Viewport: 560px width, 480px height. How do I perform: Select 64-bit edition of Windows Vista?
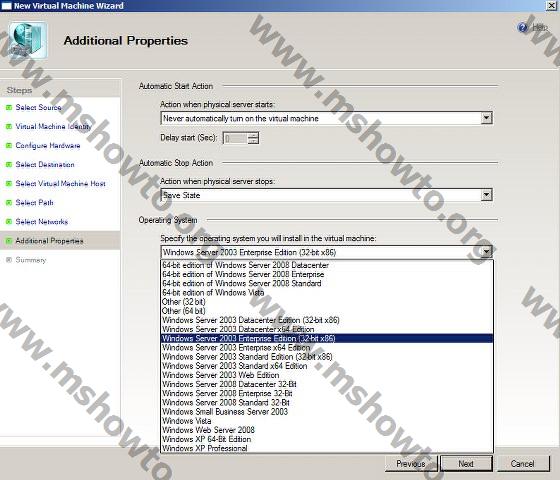click(x=327, y=292)
